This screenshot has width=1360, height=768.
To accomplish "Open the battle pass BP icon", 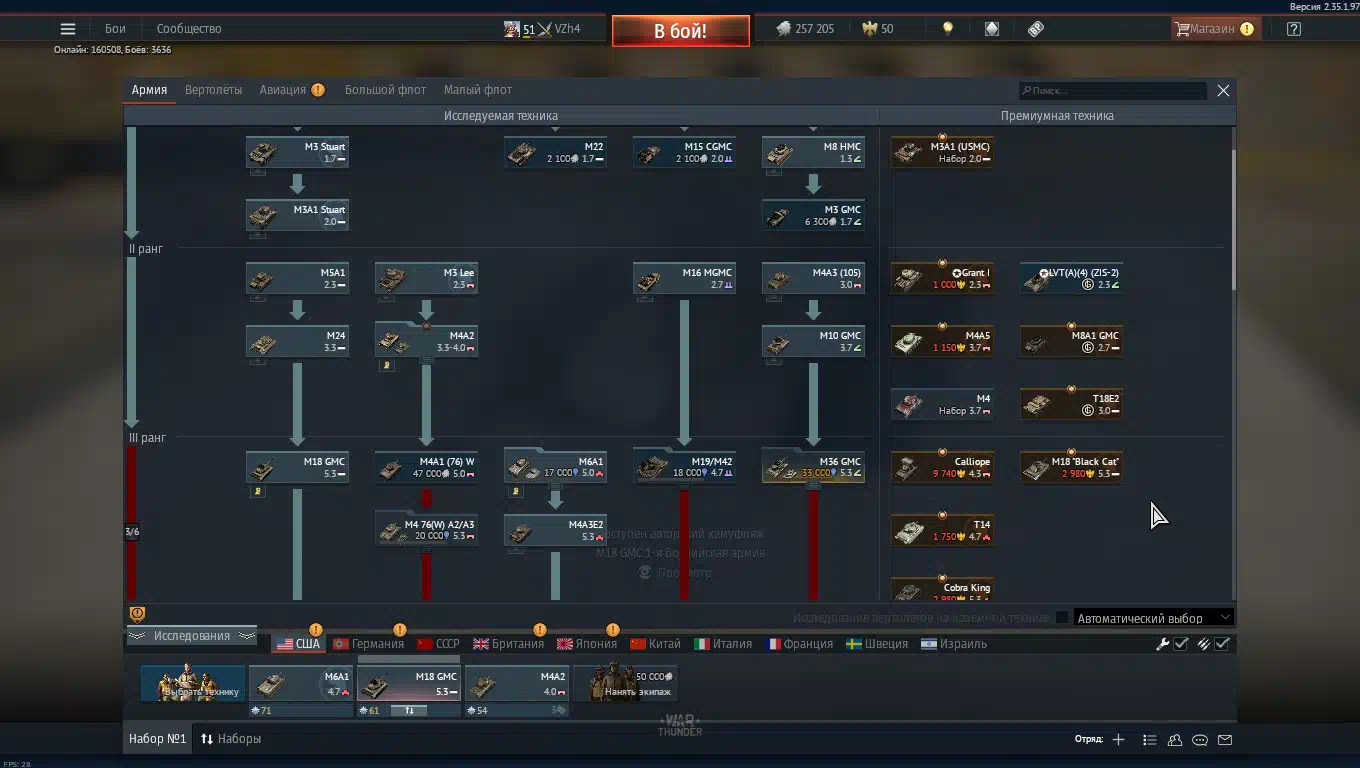I will point(1036,29).
